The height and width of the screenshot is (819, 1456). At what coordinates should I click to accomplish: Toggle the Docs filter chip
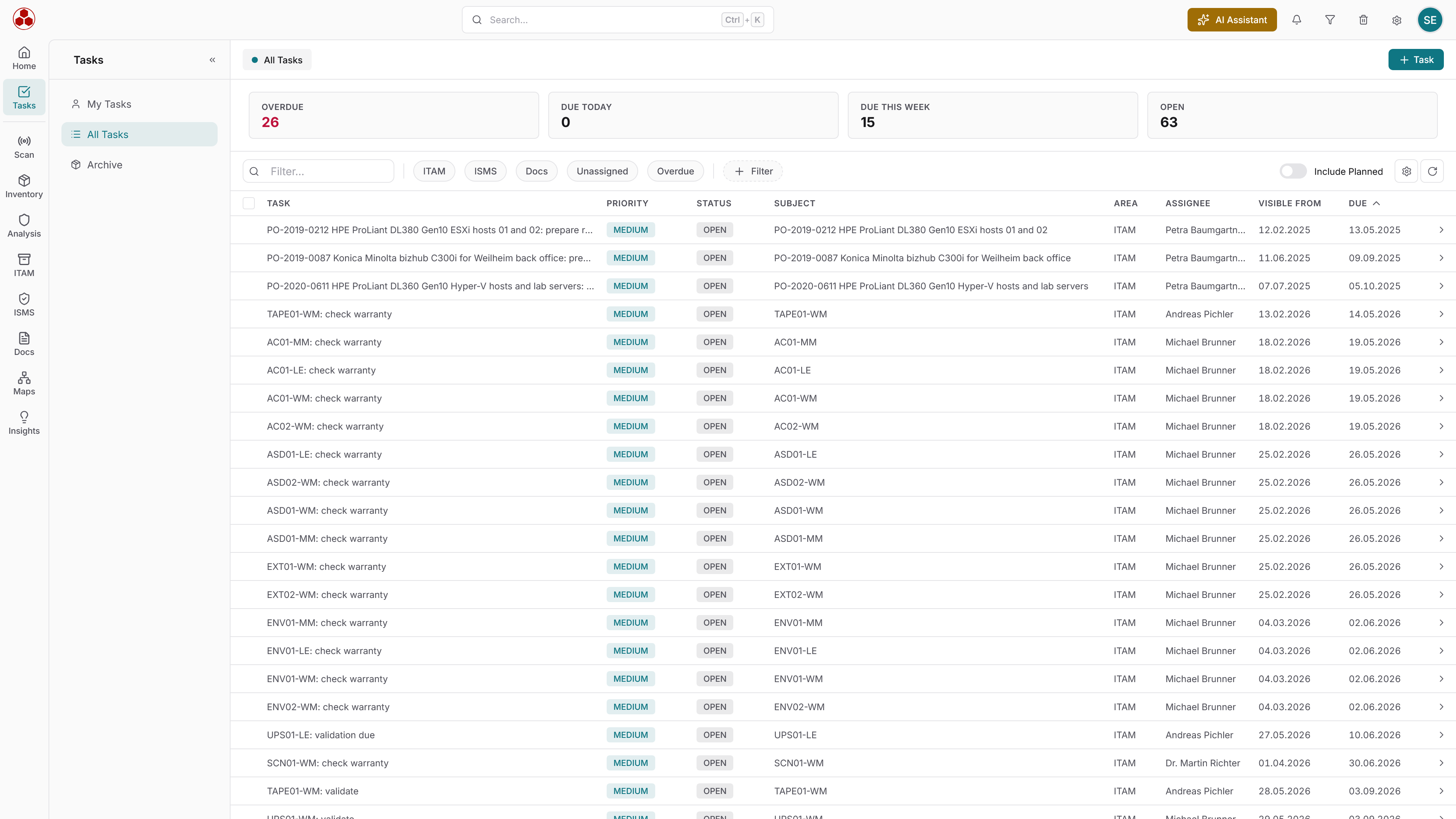(537, 171)
